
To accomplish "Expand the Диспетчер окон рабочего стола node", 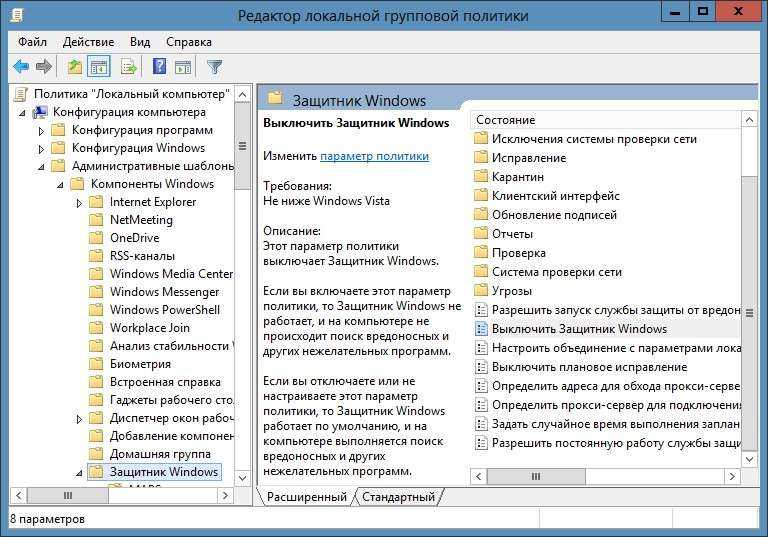I will (79, 419).
